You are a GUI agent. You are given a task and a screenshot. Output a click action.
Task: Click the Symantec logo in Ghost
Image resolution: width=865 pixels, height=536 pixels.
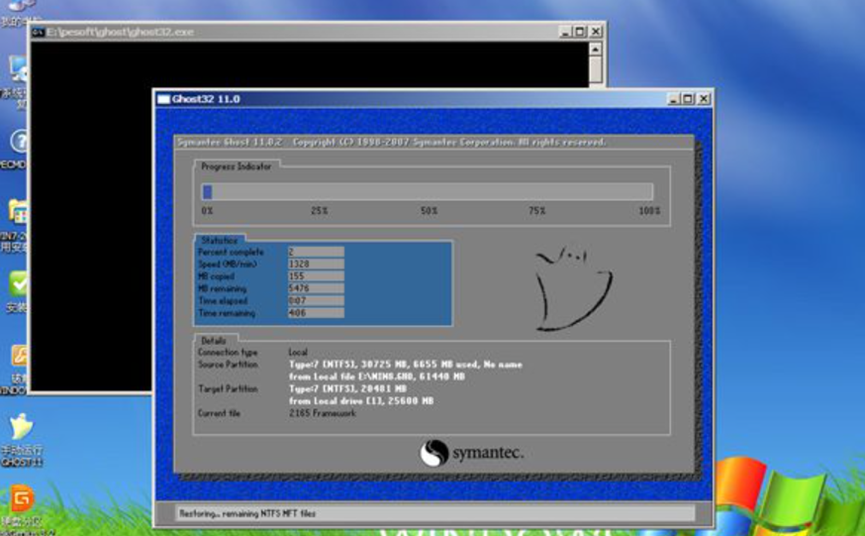click(470, 453)
